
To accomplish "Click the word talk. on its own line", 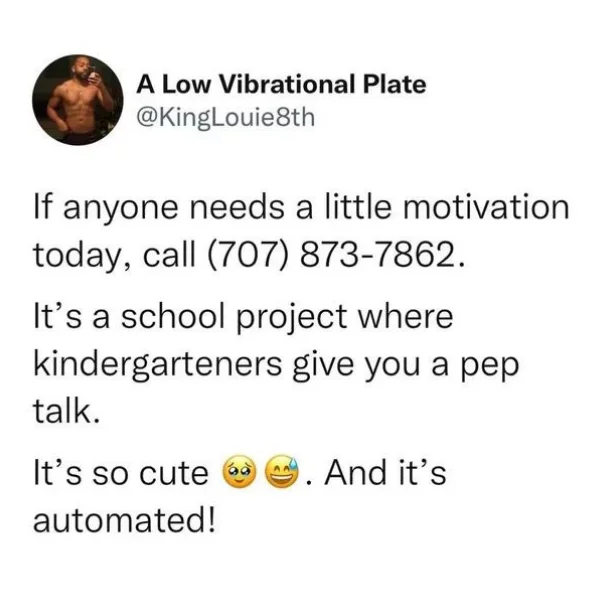I will coord(67,410).
